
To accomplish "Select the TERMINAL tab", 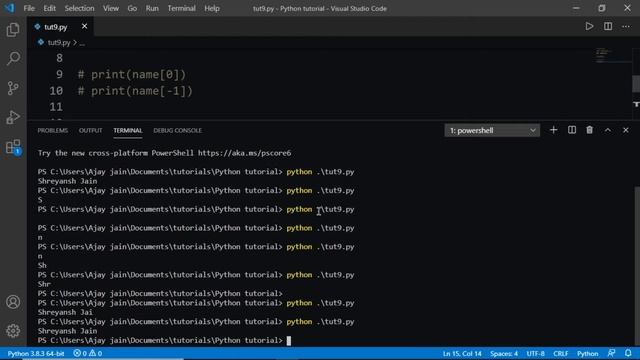I will coord(128,131).
